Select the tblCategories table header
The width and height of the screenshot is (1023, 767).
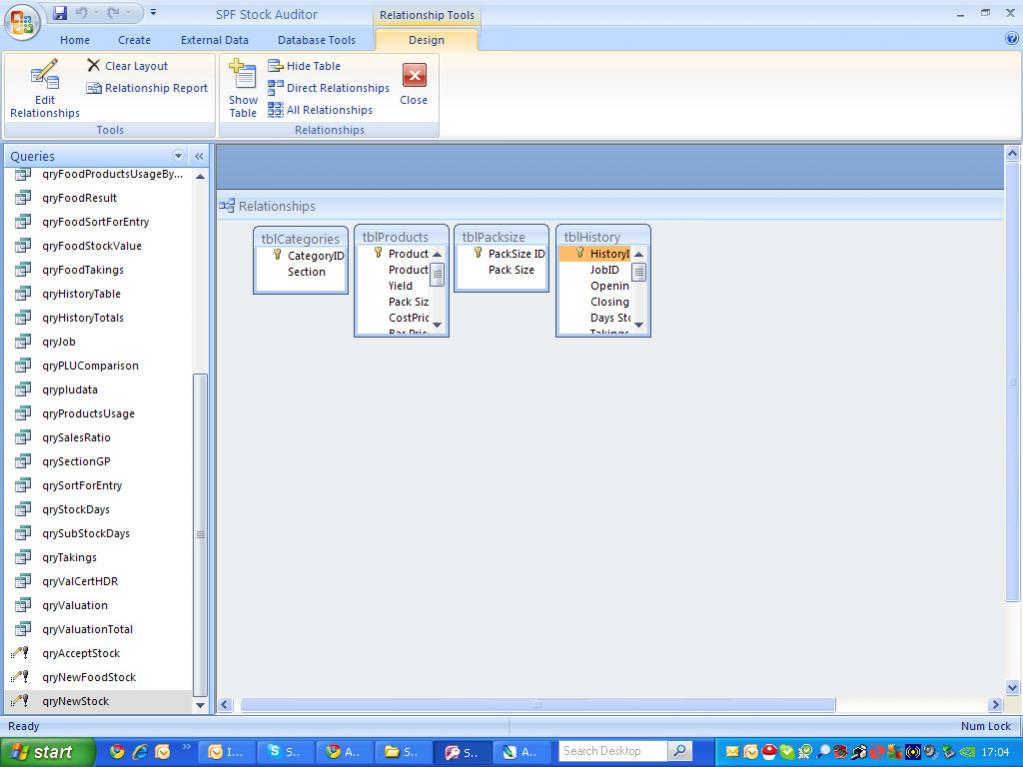[x=300, y=239]
